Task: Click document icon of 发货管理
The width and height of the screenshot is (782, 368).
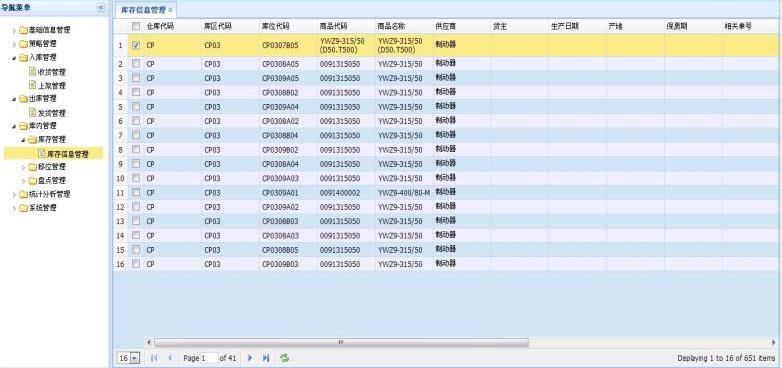Action: (x=33, y=113)
